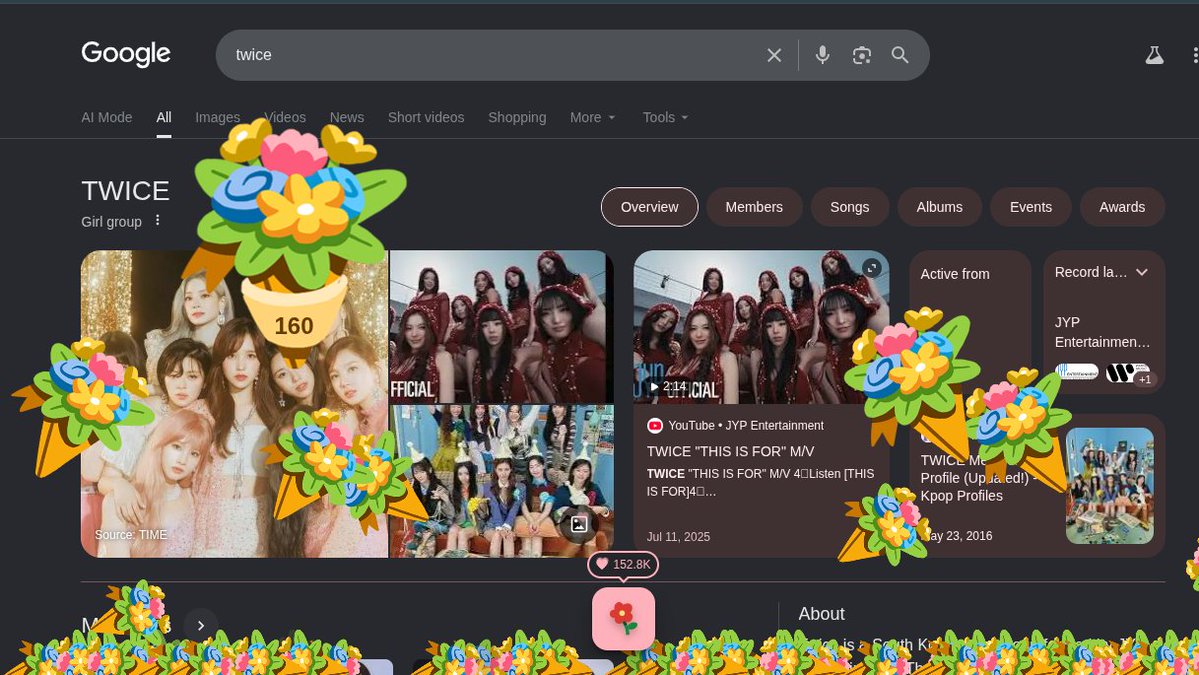The width and height of the screenshot is (1199, 675).
Task: Expand the video preview card
Action: [872, 268]
